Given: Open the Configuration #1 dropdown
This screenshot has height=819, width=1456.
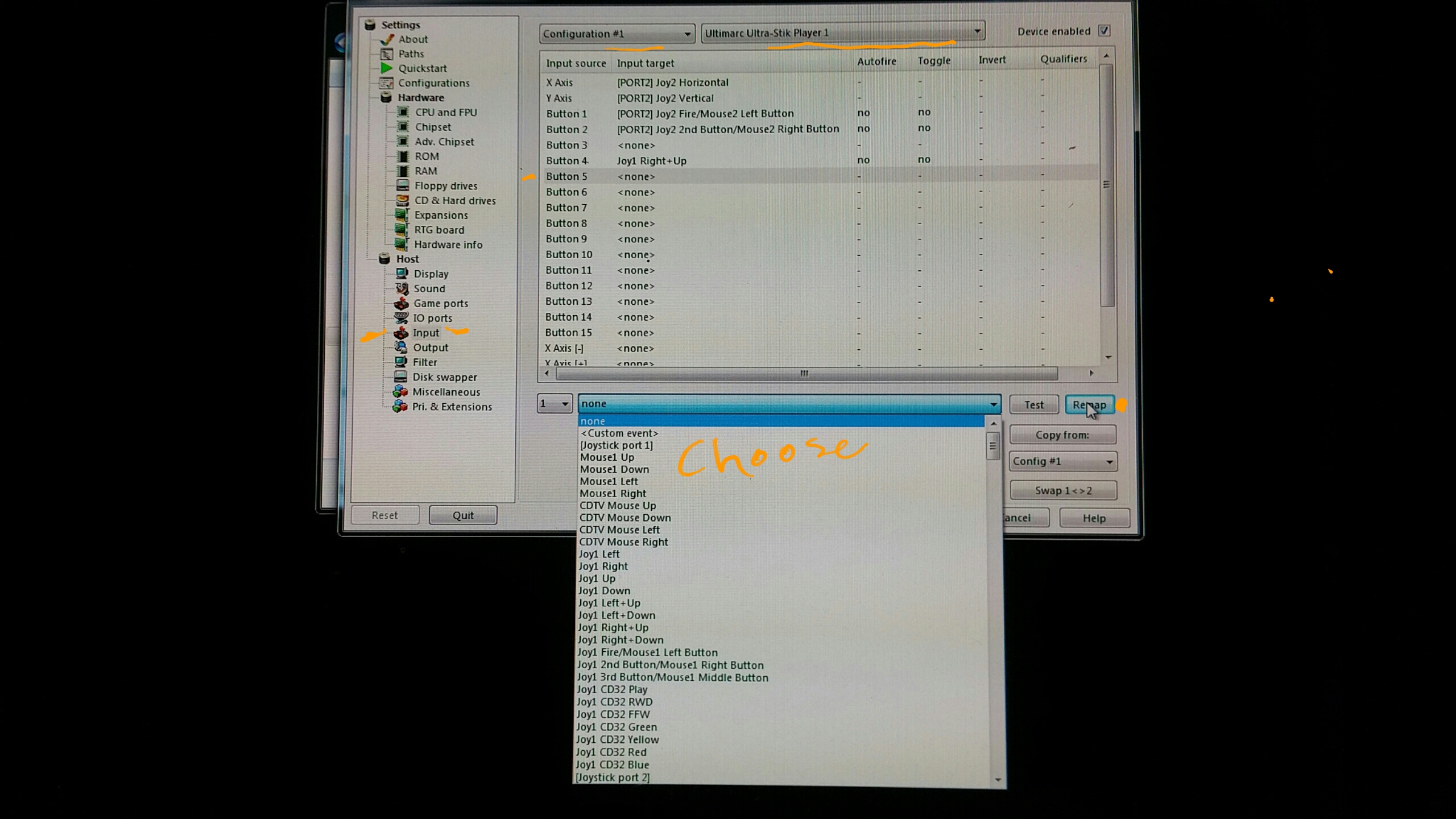Looking at the screenshot, I should click(x=688, y=33).
